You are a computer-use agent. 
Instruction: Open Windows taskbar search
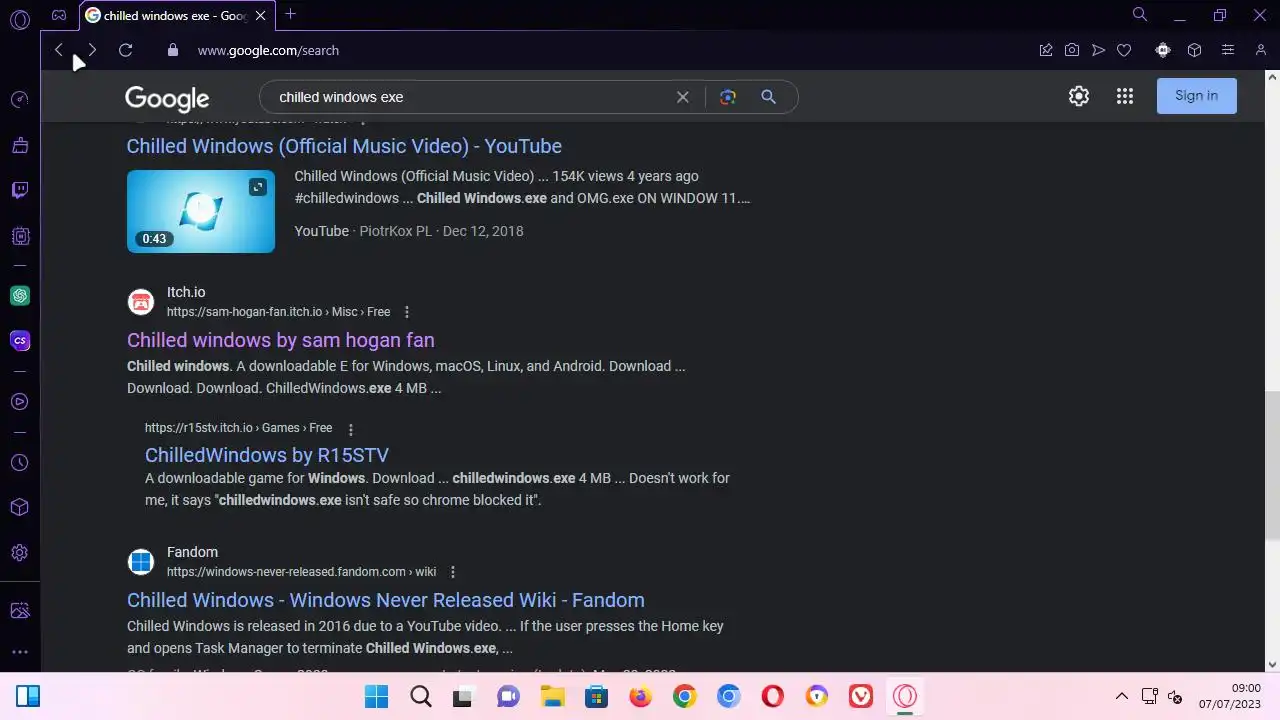point(421,696)
